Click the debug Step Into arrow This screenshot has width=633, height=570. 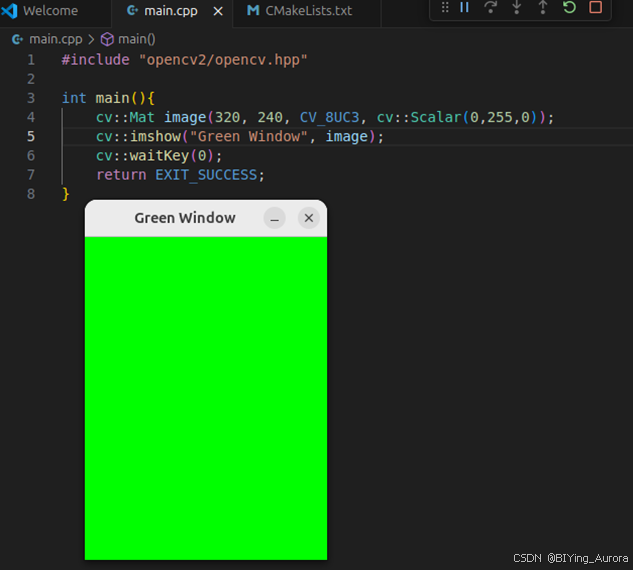click(x=517, y=7)
